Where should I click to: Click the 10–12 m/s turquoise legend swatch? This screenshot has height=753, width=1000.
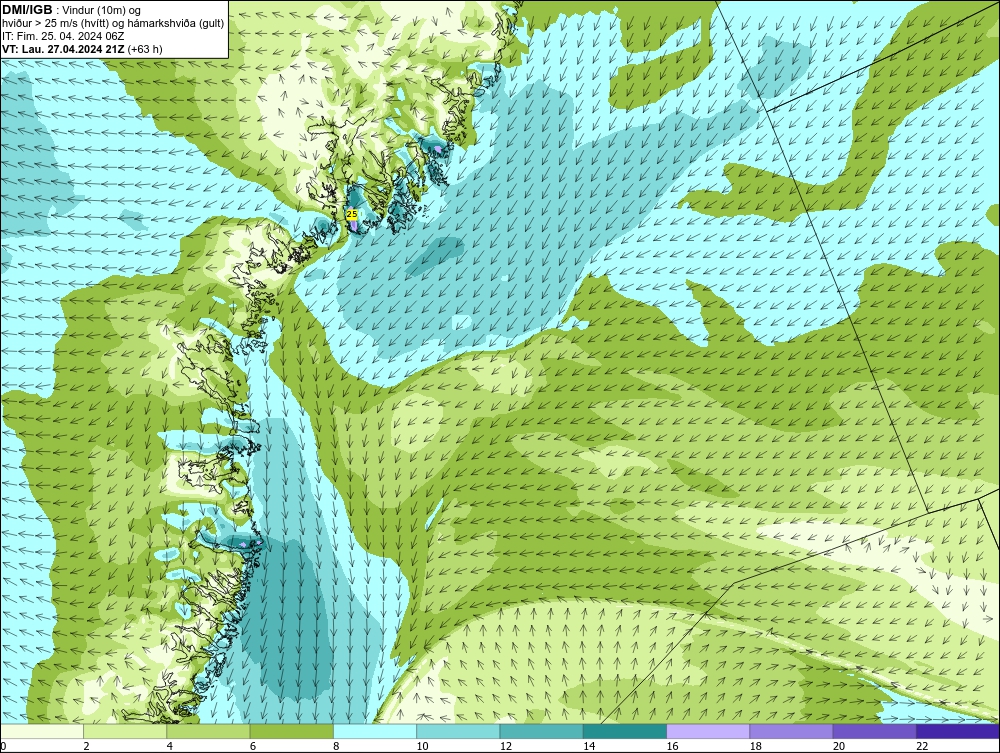[x=458, y=731]
